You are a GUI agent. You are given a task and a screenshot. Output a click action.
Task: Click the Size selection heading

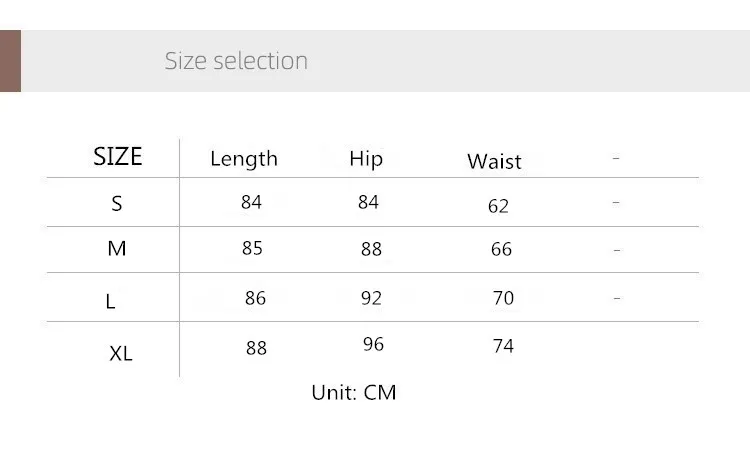pos(236,61)
